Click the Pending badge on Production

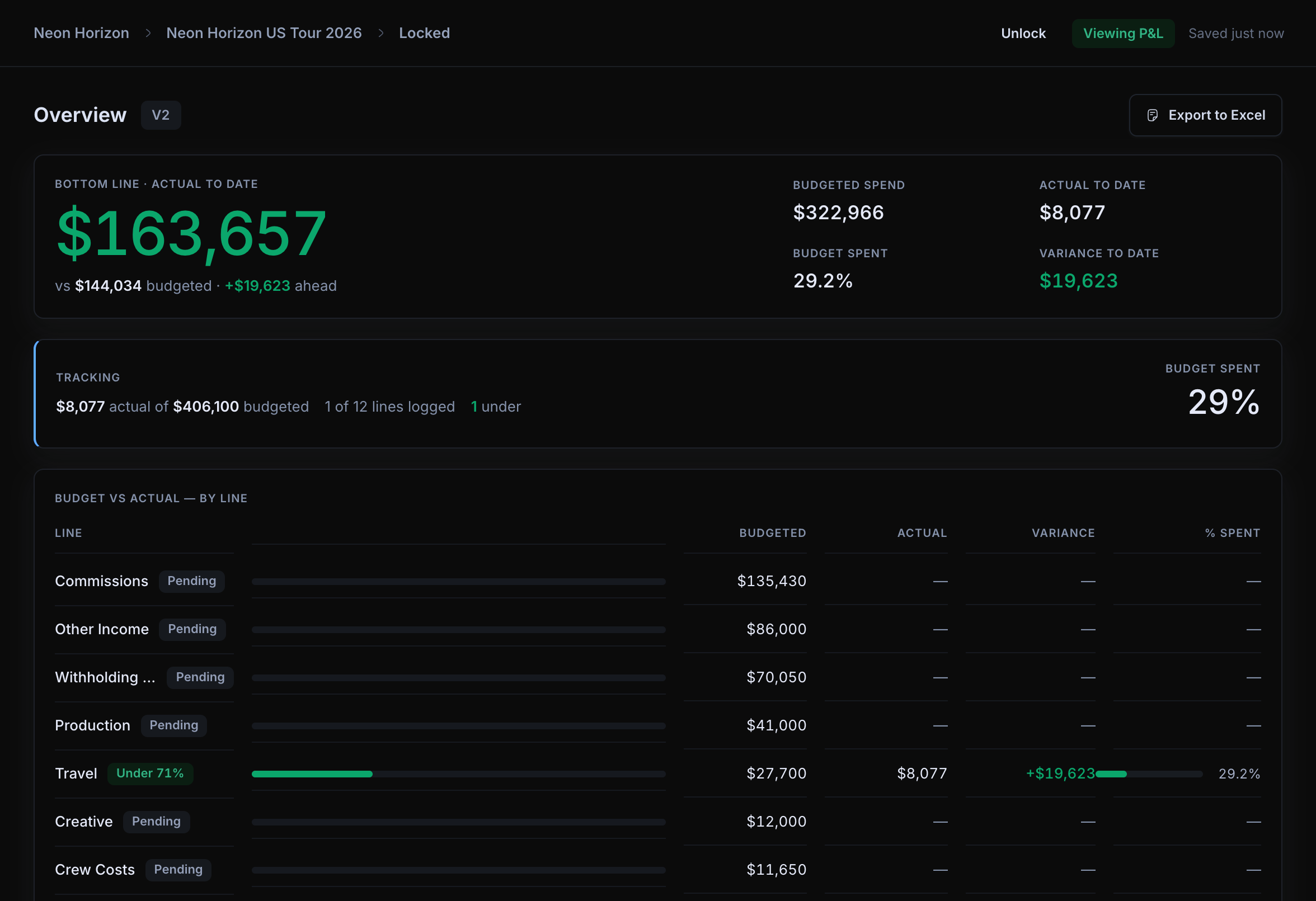173,725
